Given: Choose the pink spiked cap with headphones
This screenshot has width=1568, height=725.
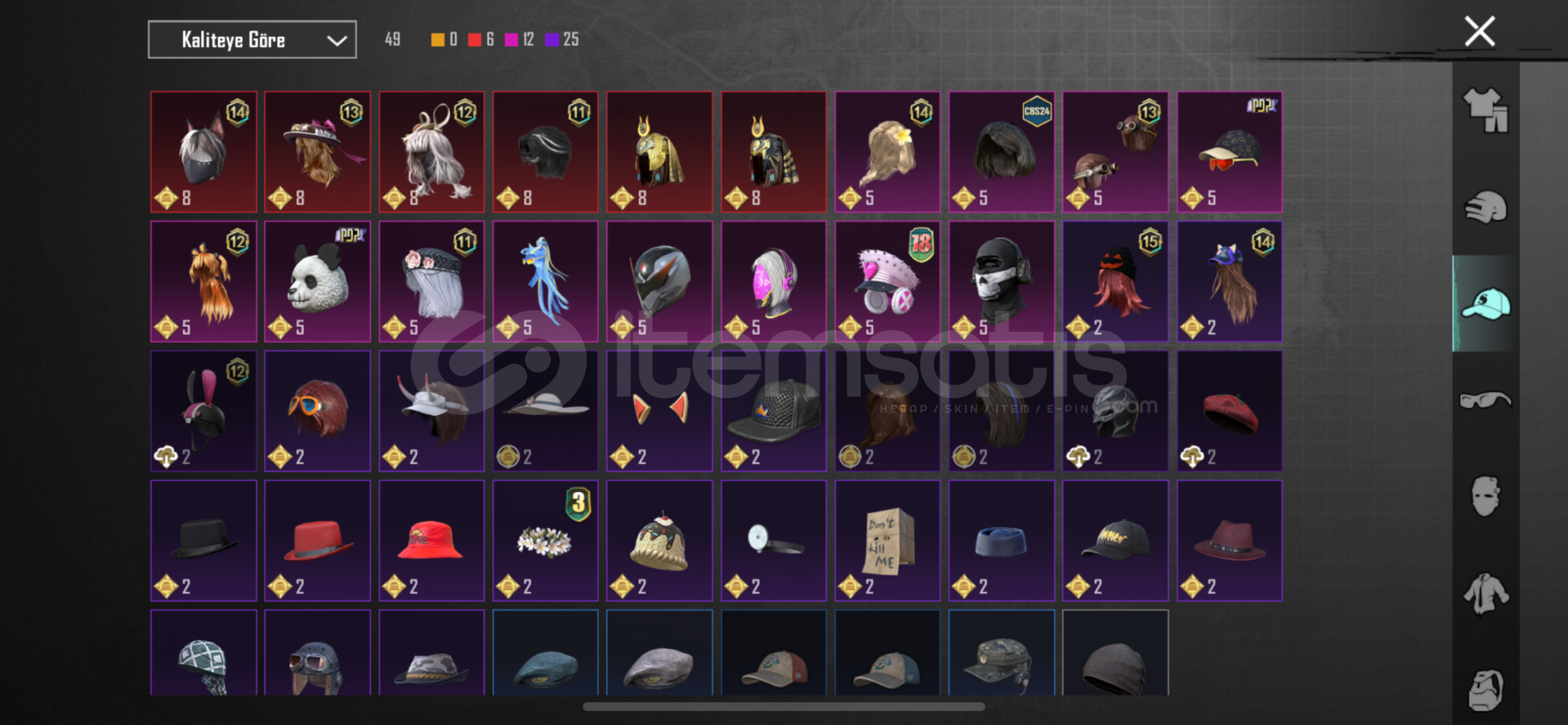Looking at the screenshot, I should [x=887, y=281].
